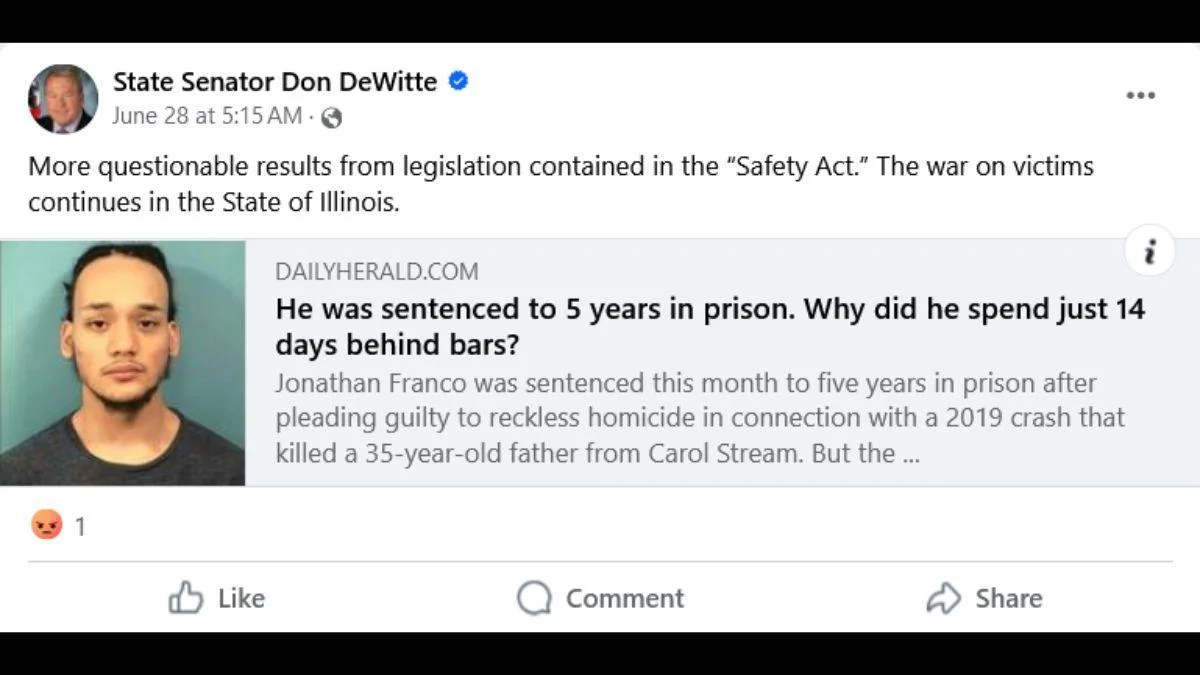Click the blue verified badge icon
Screen dimensions: 1200x675
[458, 81]
